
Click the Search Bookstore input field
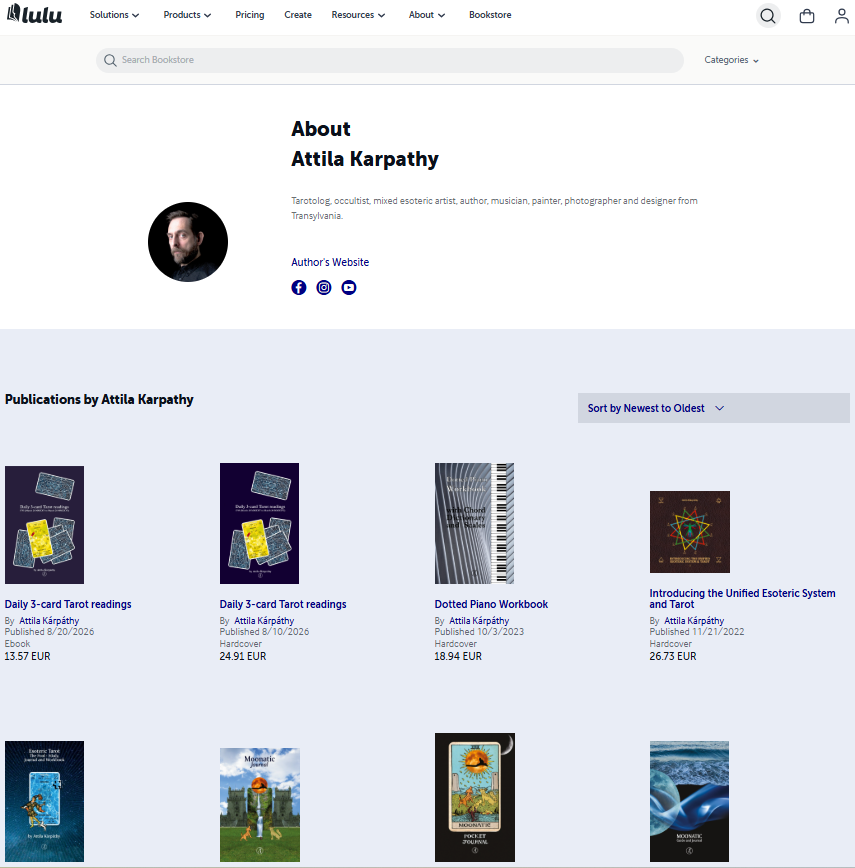390,60
